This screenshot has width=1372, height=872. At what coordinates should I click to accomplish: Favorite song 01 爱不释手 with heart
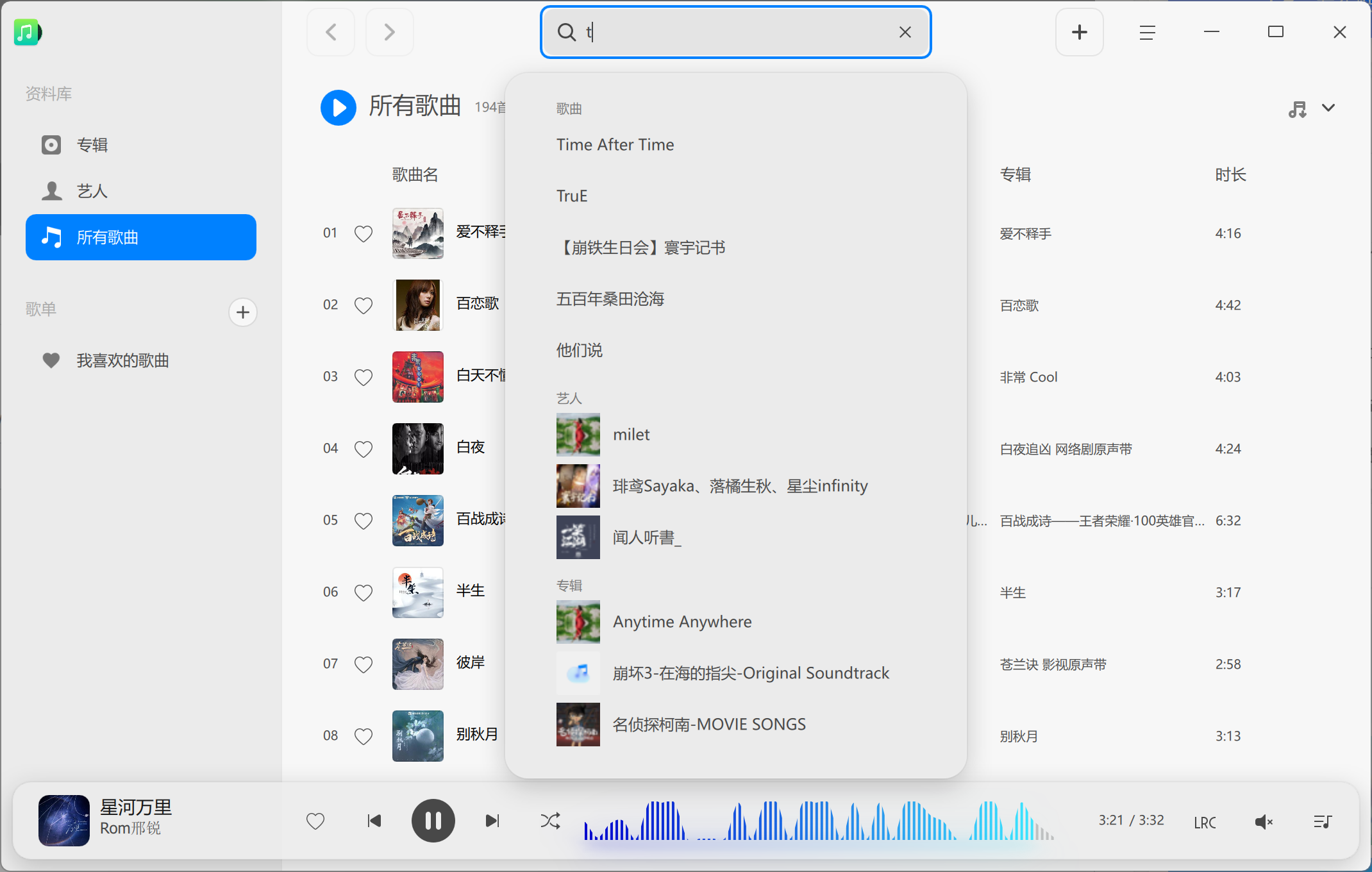[x=364, y=233]
